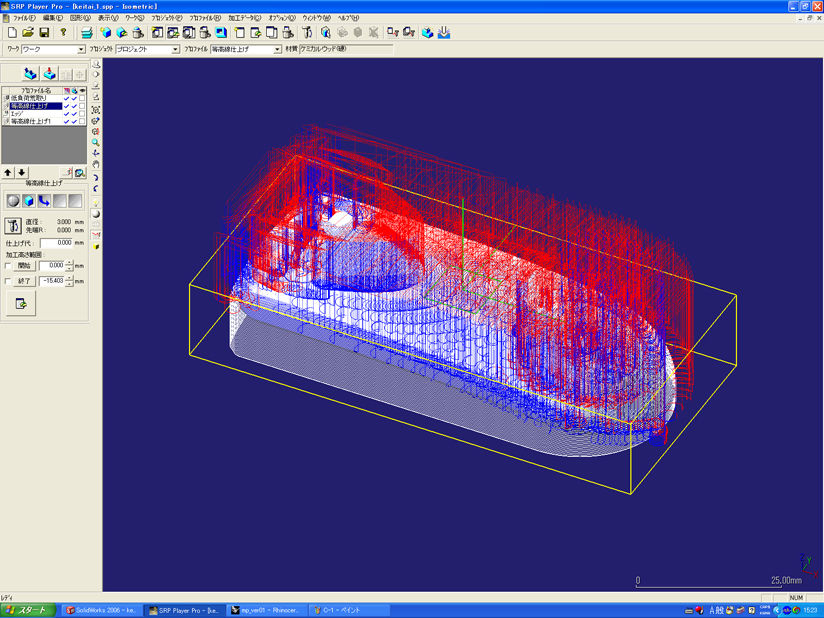Click the 仕上げ代 value input field
824x618 pixels.
(56, 243)
